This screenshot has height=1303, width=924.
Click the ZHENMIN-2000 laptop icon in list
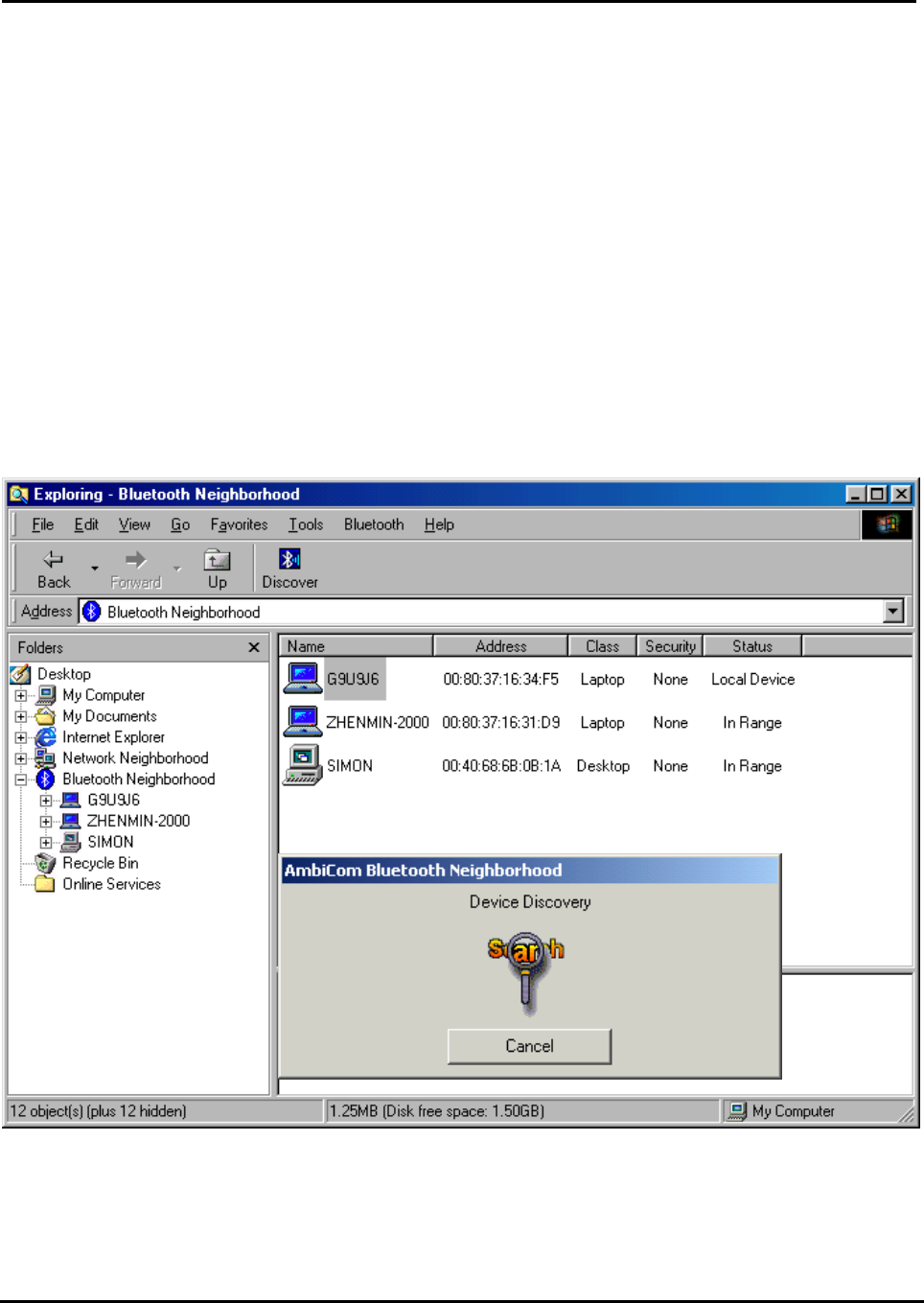[303, 721]
